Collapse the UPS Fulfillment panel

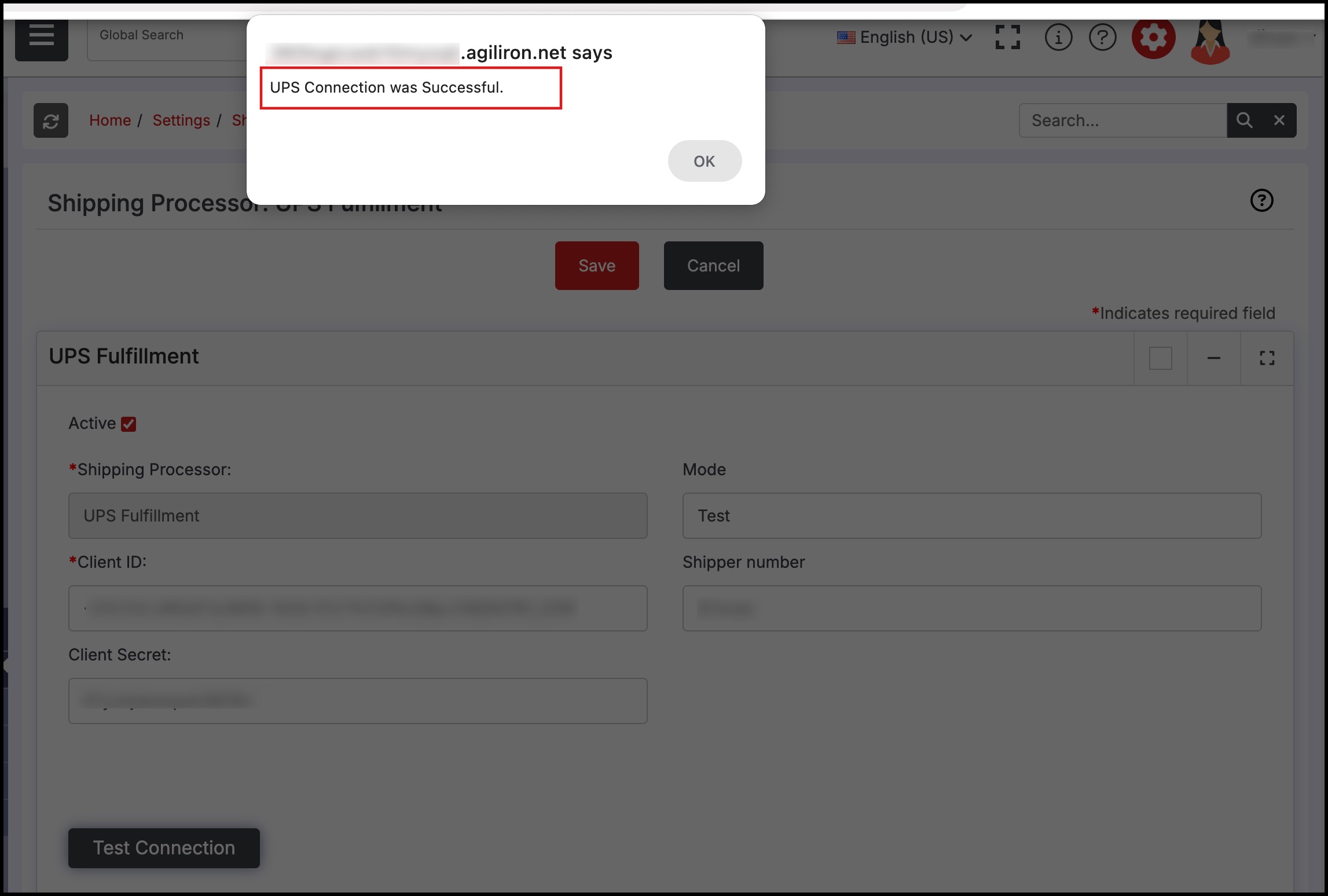[1214, 358]
